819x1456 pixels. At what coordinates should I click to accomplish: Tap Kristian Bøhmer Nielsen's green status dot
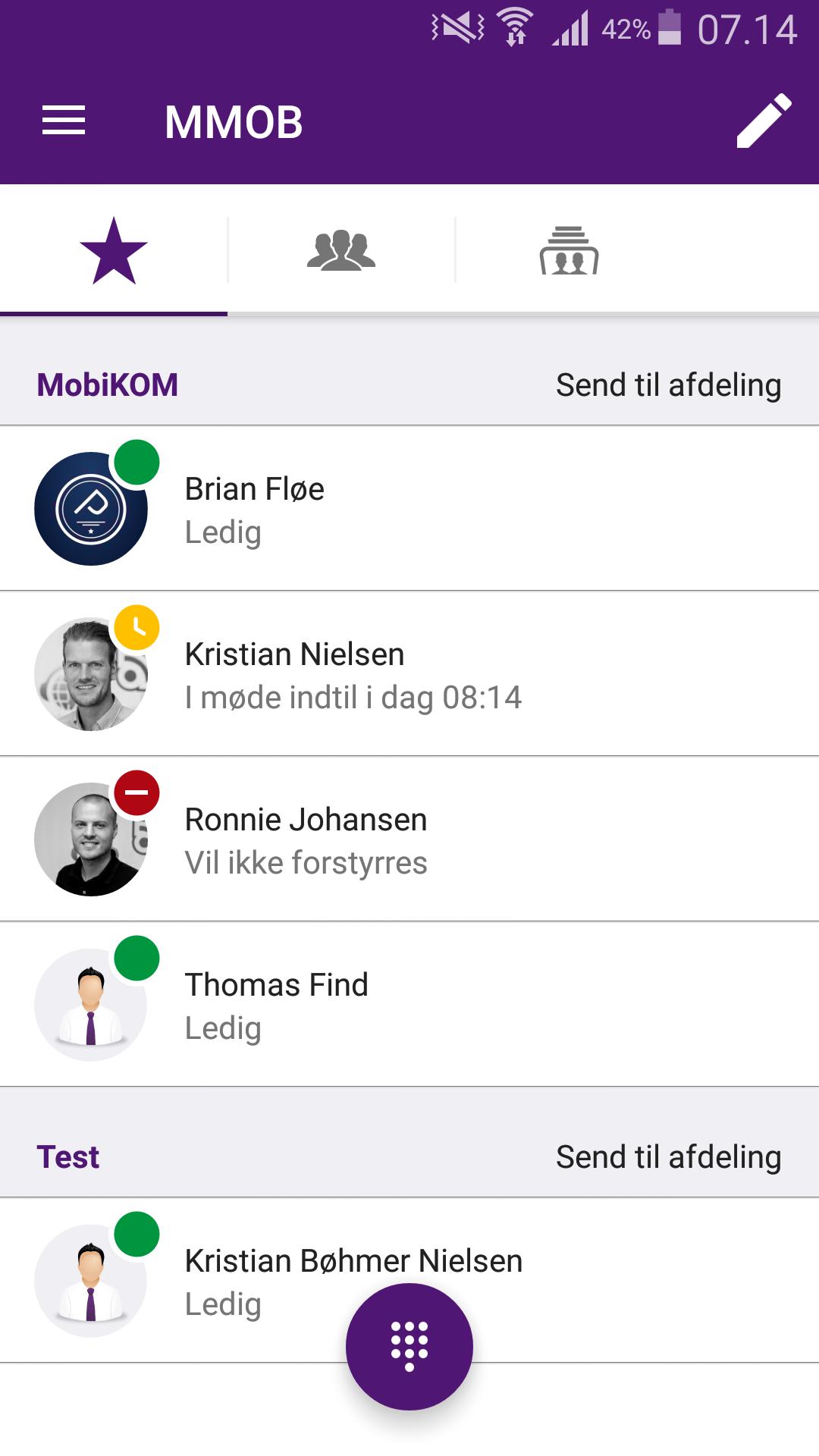[136, 1234]
